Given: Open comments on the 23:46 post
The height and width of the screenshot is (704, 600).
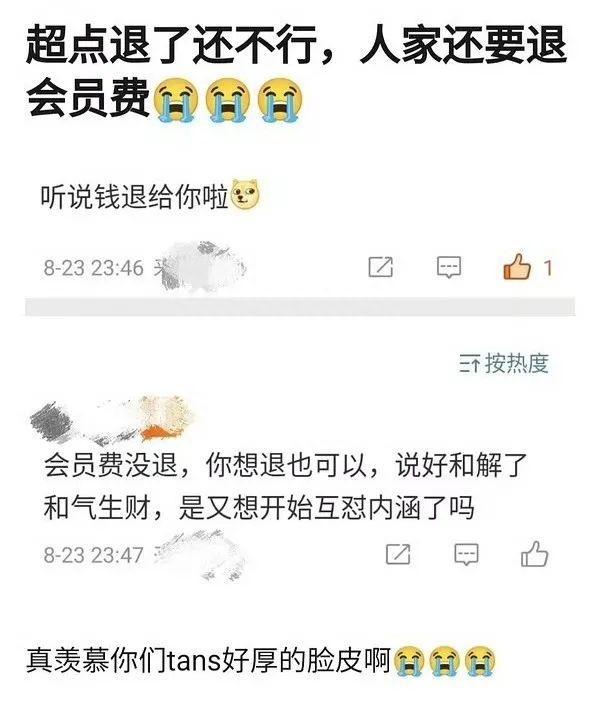Looking at the screenshot, I should pos(449,267).
